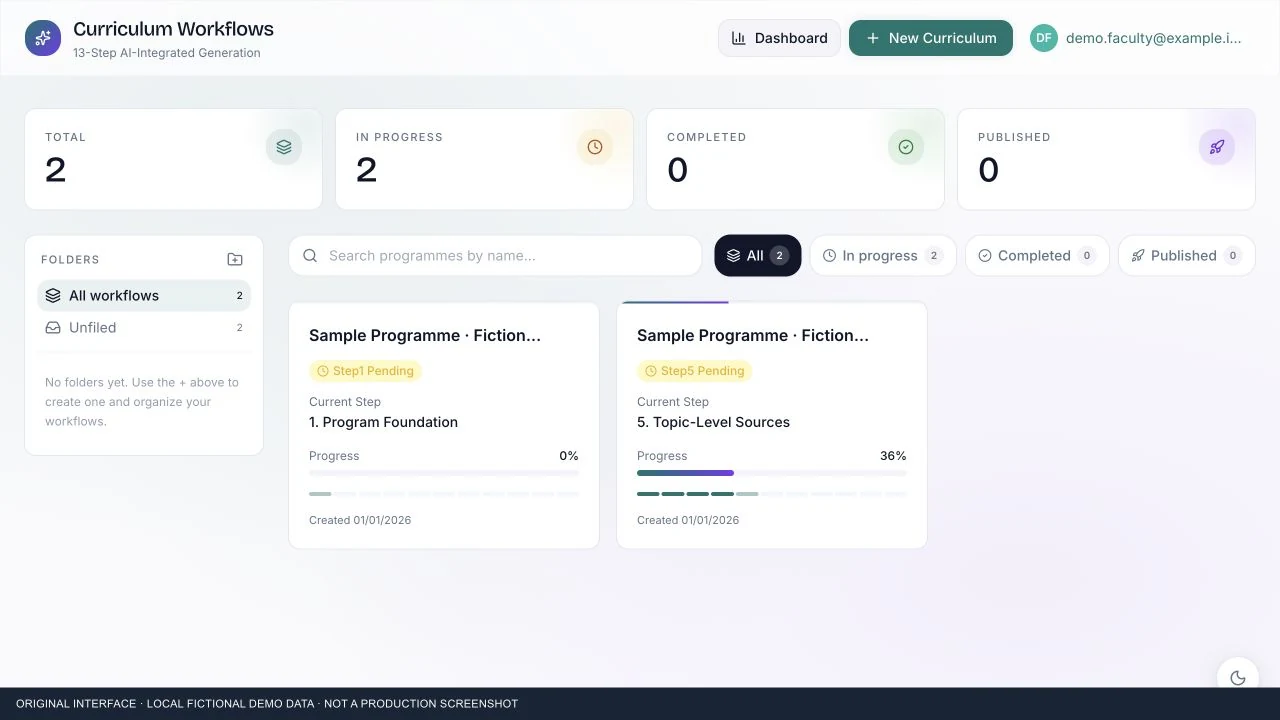Image resolution: width=1280 pixels, height=720 pixels.
Task: Click the Curriculum Workflows sparkle logo icon
Action: coord(43,38)
